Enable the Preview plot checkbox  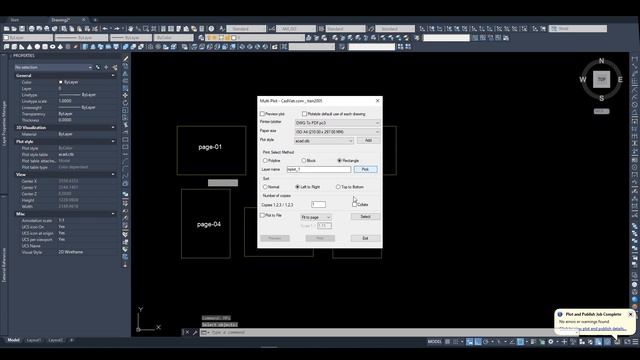point(262,114)
